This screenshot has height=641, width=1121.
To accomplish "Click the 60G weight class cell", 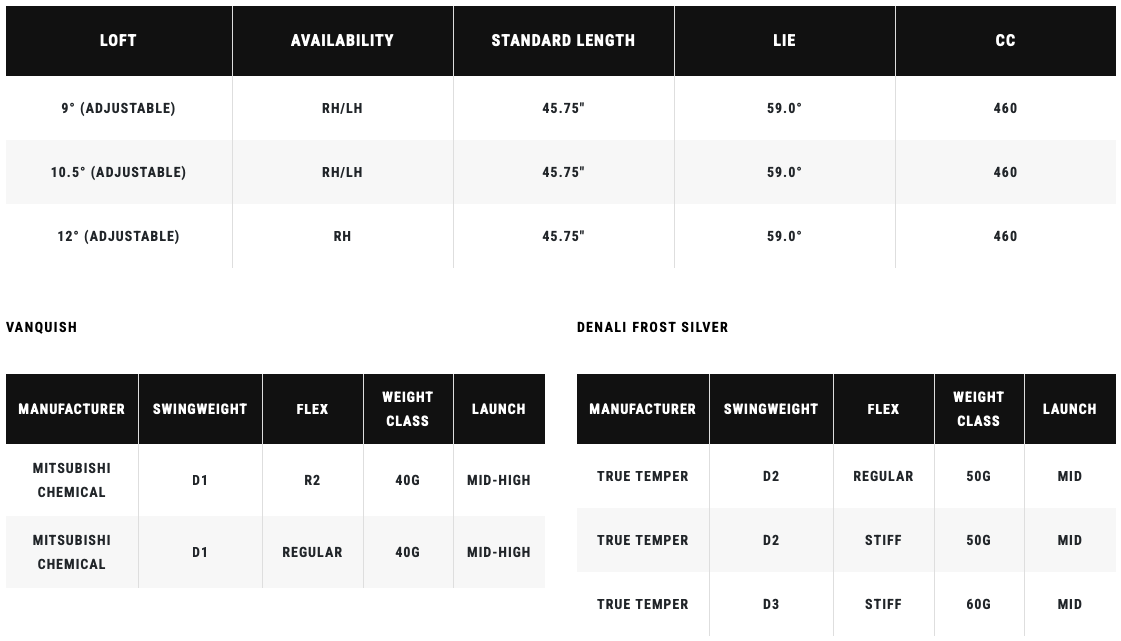I will pos(979,605).
